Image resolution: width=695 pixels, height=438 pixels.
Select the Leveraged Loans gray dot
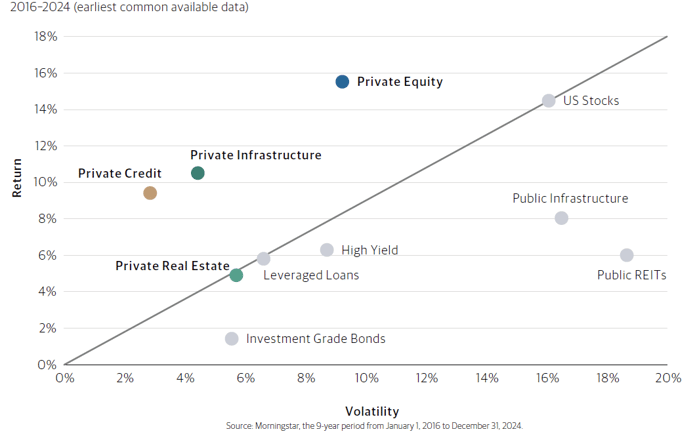coord(263,258)
